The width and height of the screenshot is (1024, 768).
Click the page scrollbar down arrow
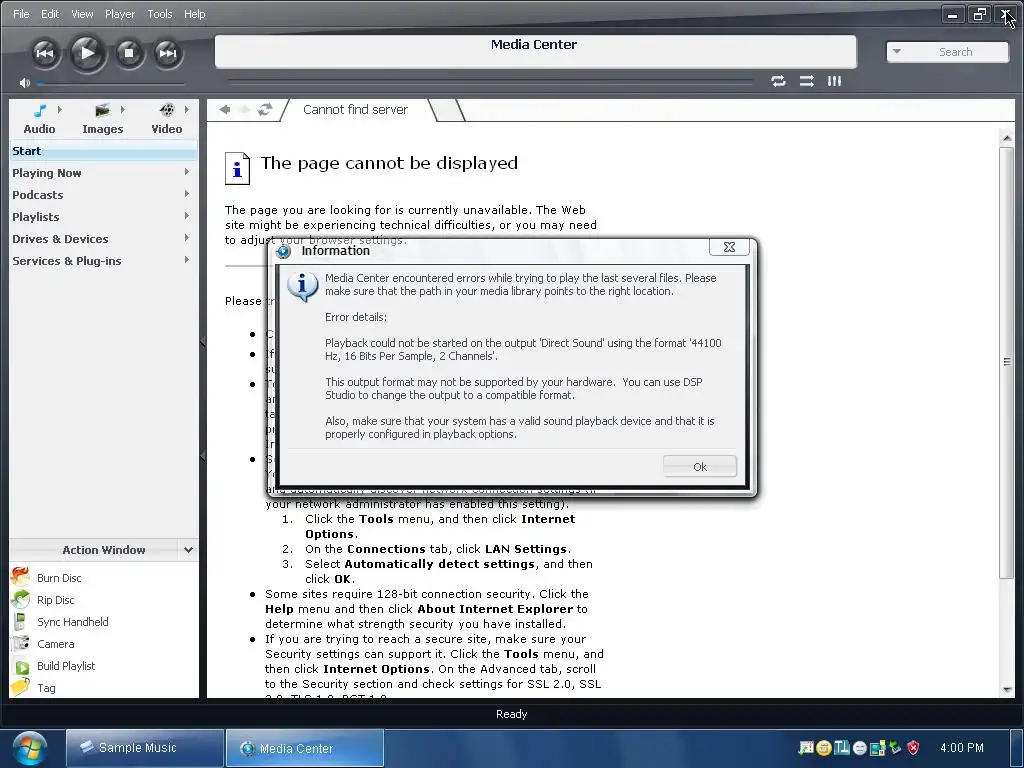[x=1006, y=689]
